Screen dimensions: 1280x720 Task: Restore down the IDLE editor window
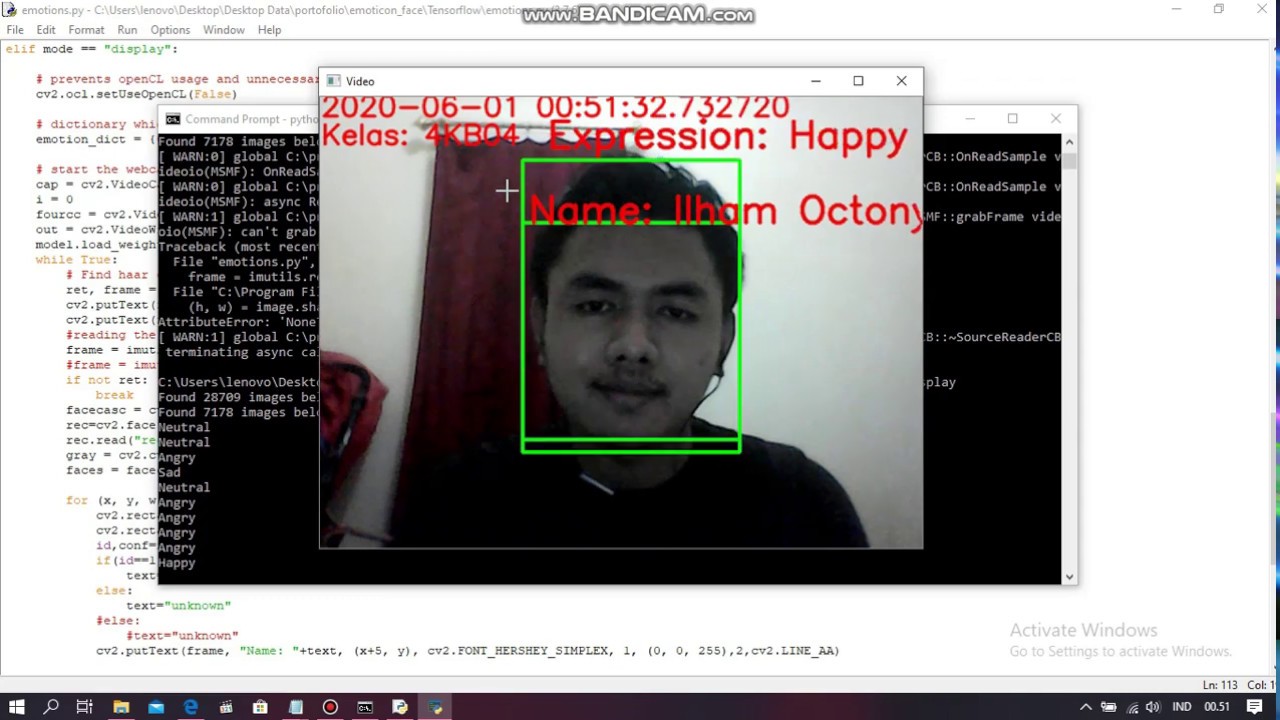pyautogui.click(x=1218, y=9)
